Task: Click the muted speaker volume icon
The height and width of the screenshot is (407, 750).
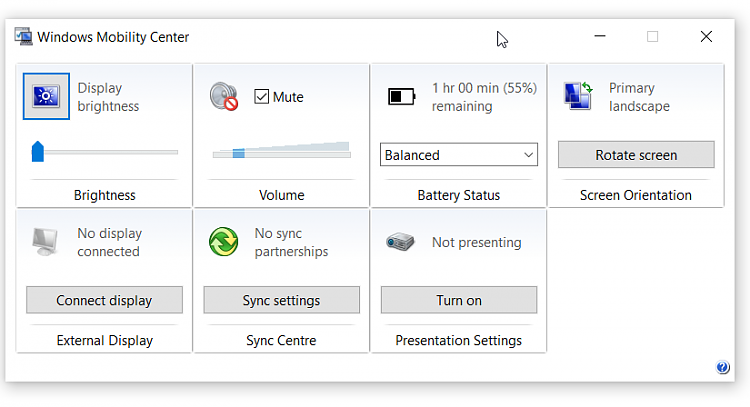Action: coord(224,97)
